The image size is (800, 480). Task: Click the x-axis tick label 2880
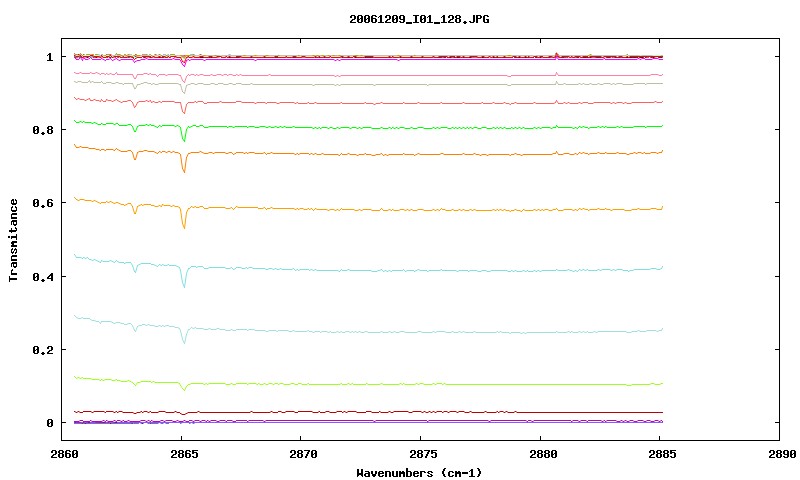pyautogui.click(x=543, y=454)
